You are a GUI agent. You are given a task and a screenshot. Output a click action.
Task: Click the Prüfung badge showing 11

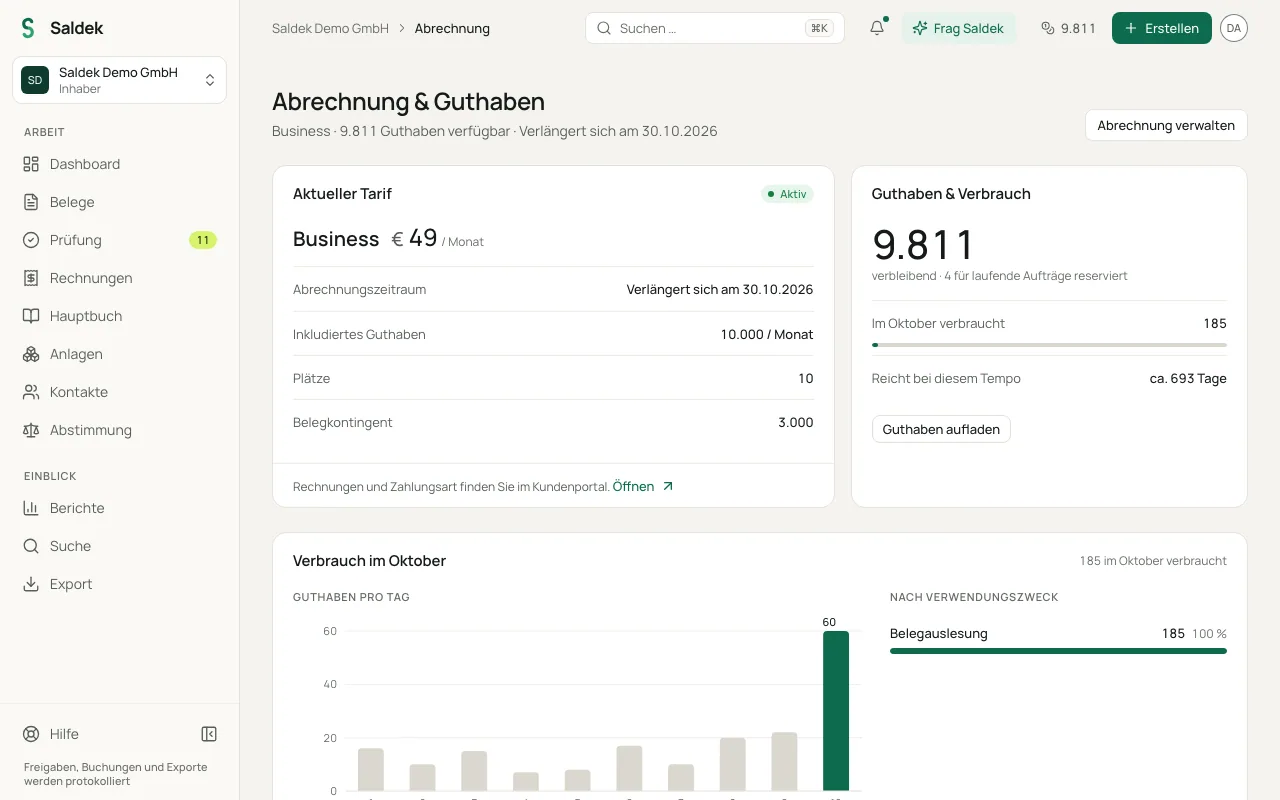coord(203,240)
